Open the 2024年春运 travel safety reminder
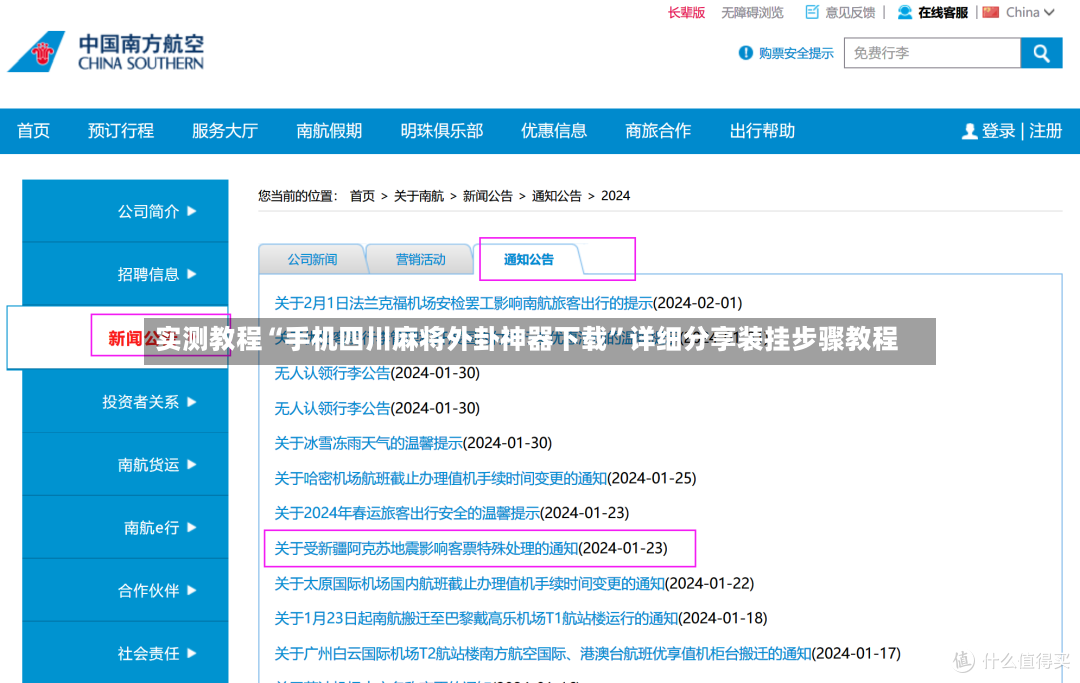This screenshot has height=683, width=1080. point(407,513)
